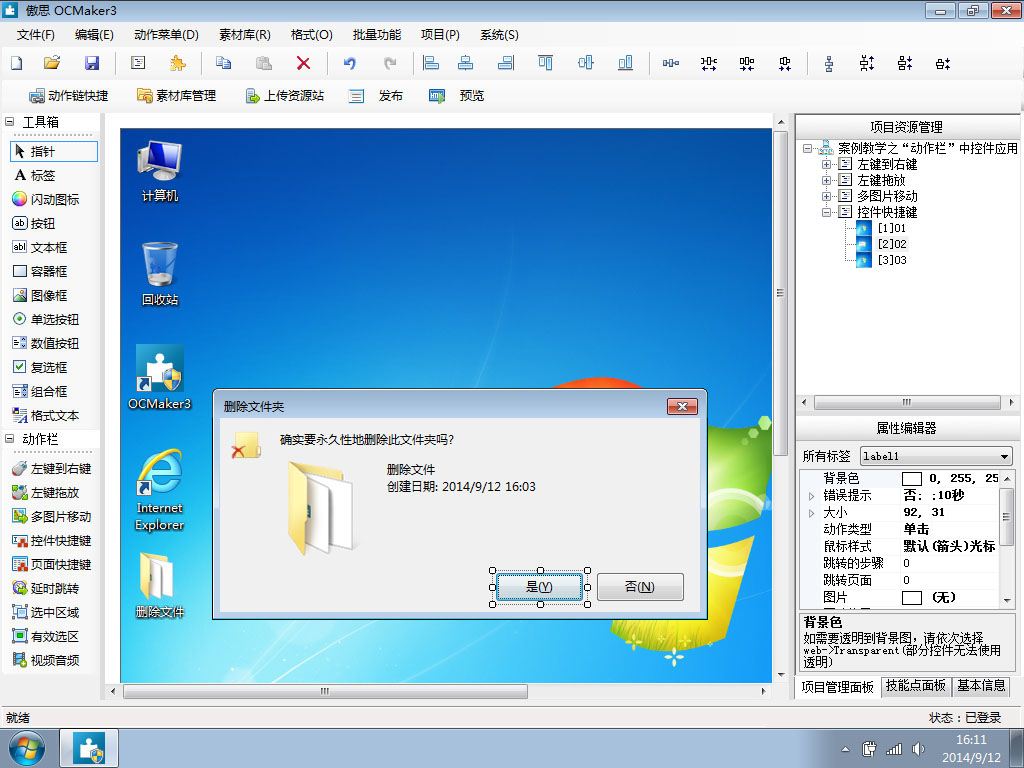This screenshot has width=1024, height=768.
Task: Open a project with the folder icon
Action: (x=52, y=63)
